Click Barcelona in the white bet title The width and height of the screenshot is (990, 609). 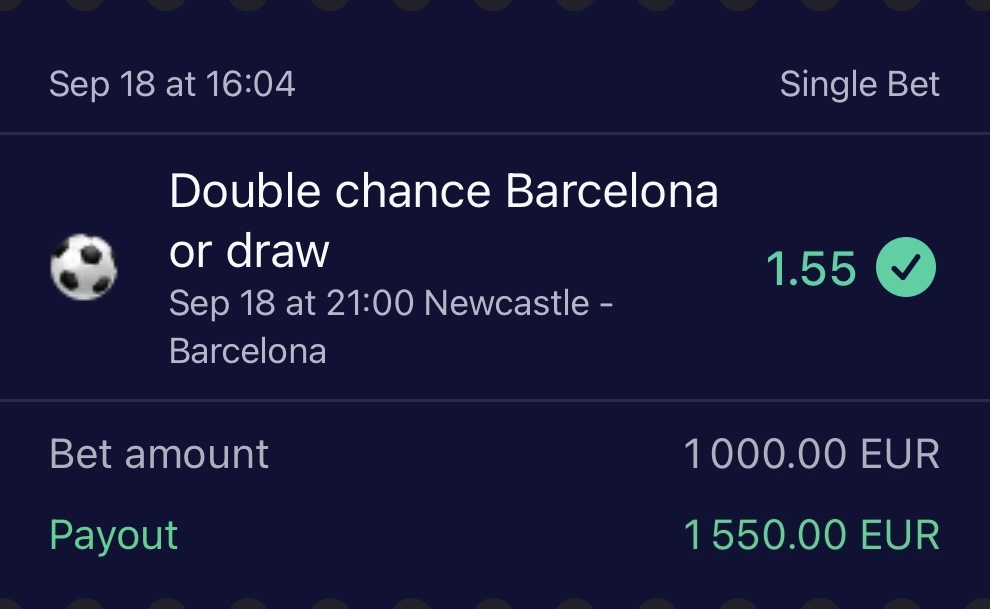(612, 191)
